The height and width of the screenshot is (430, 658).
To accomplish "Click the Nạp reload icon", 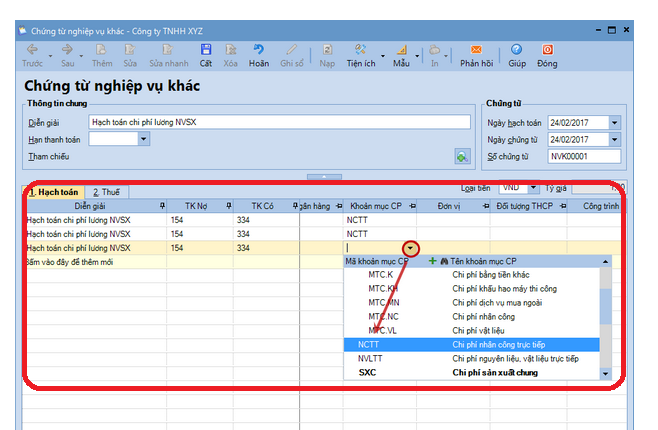I will click(x=327, y=50).
